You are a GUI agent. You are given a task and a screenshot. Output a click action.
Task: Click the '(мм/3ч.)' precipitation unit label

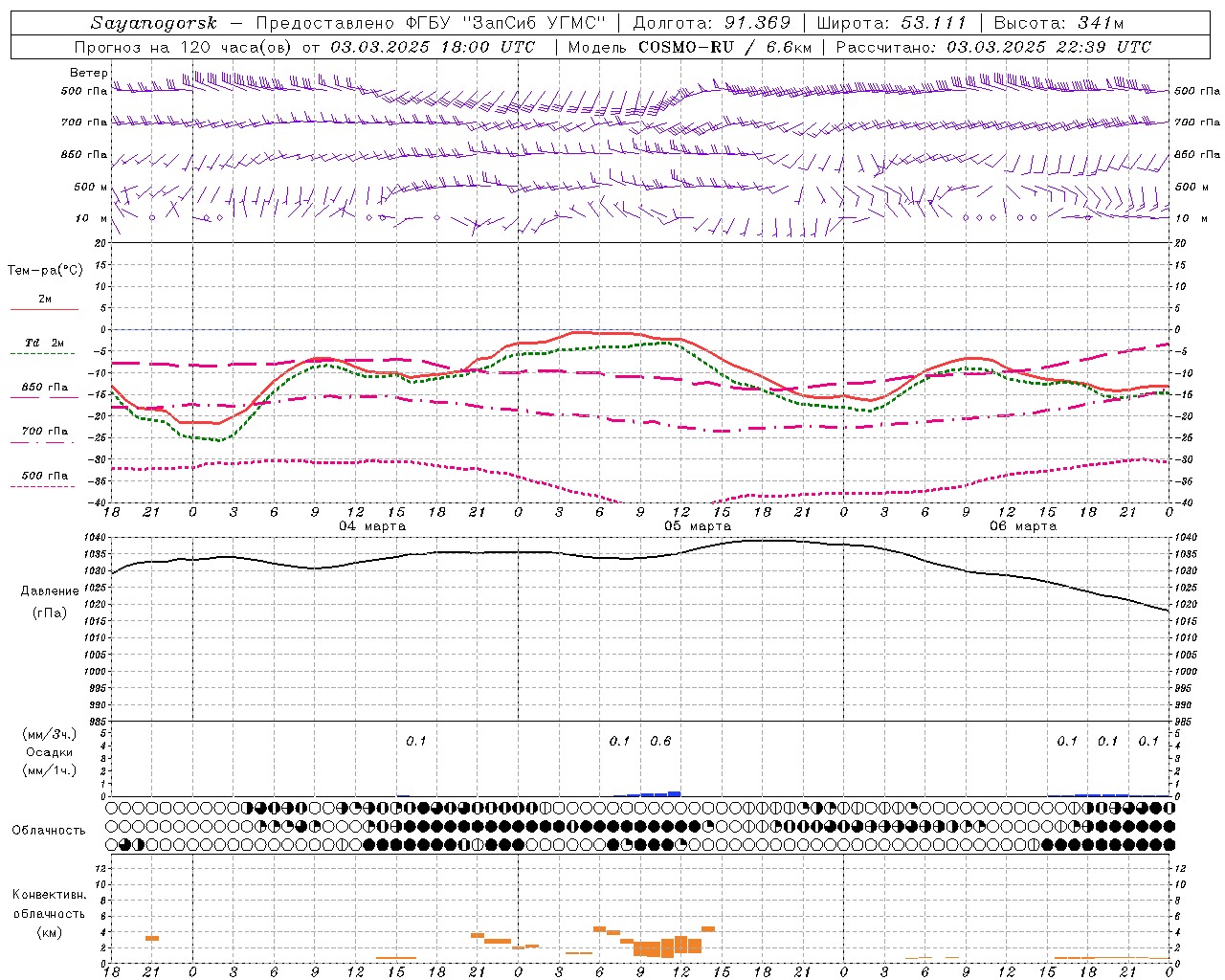[50, 734]
